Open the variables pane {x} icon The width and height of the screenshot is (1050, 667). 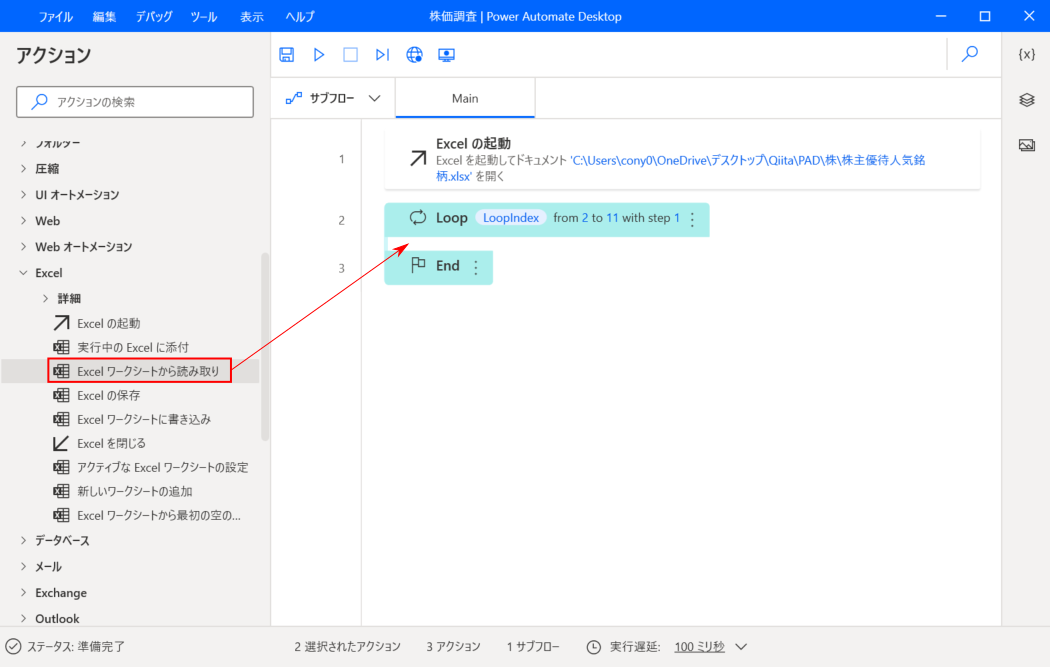1027,54
